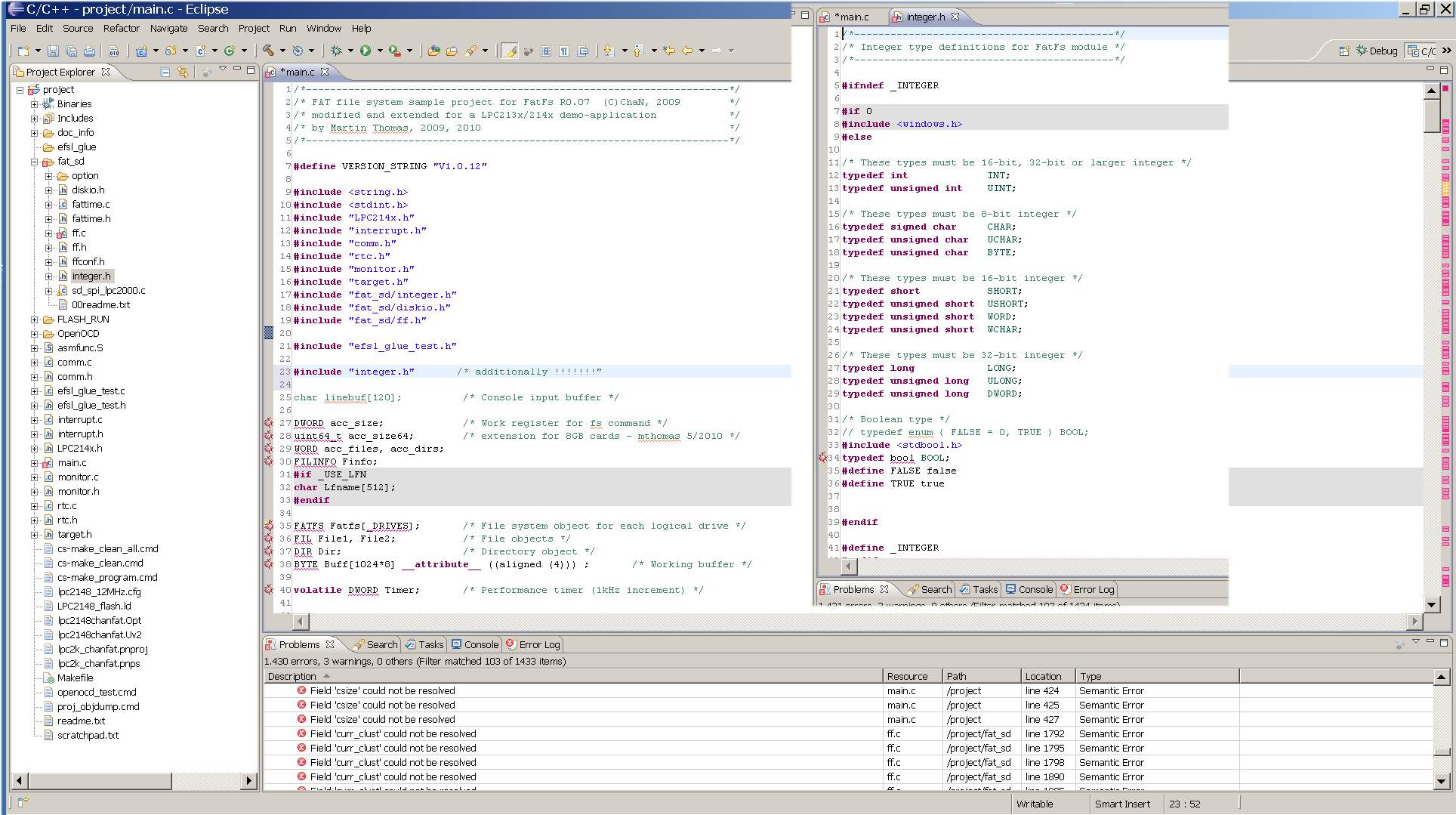The height and width of the screenshot is (815, 1456).
Task: Switch to the Console tab in the bottom panel
Action: click(475, 644)
